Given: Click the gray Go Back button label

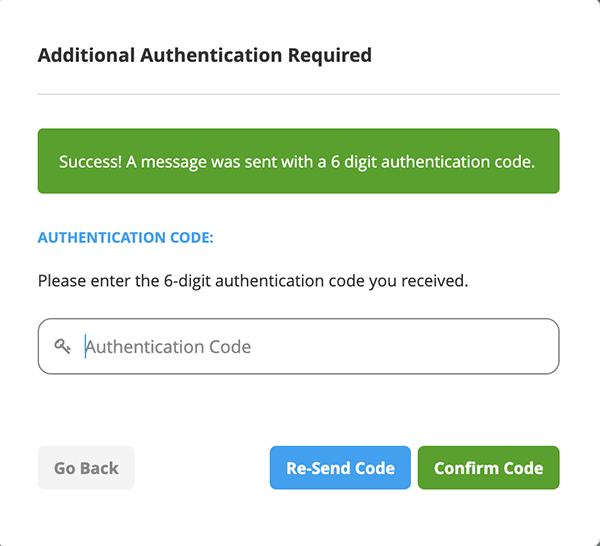Looking at the screenshot, I should (x=86, y=468).
